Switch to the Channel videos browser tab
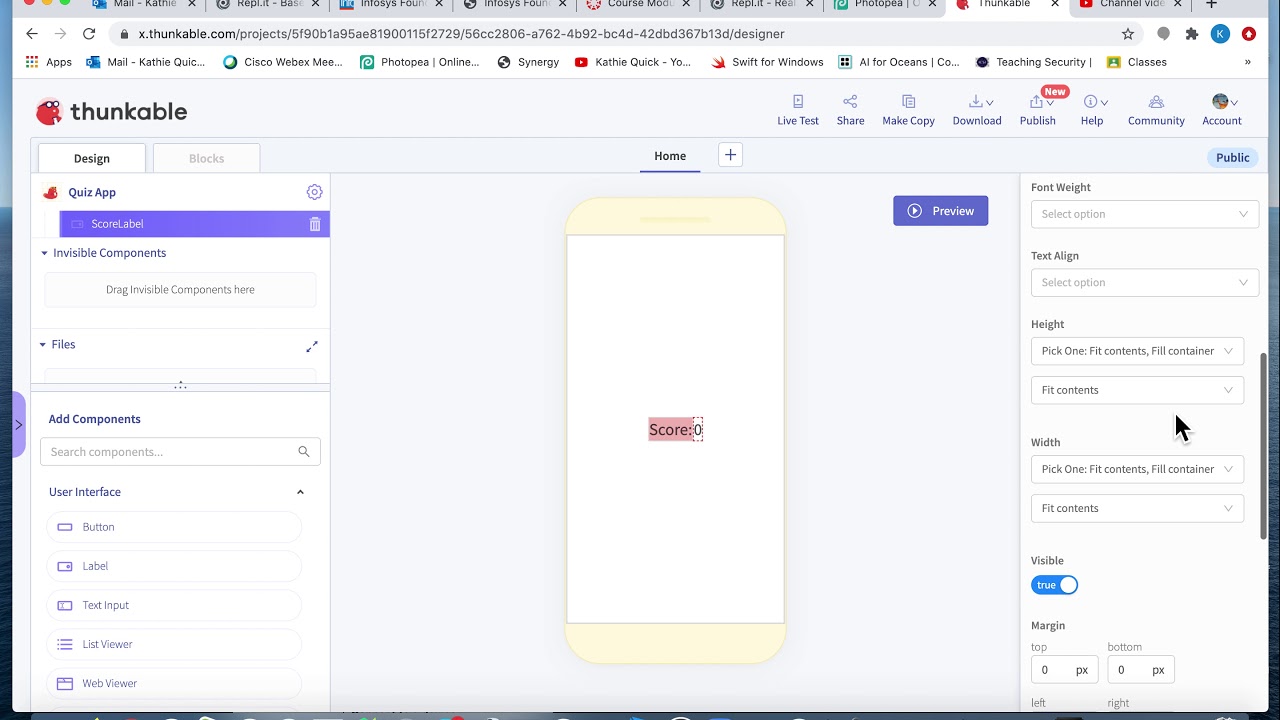This screenshot has width=1280, height=720. pyautogui.click(x=1130, y=5)
